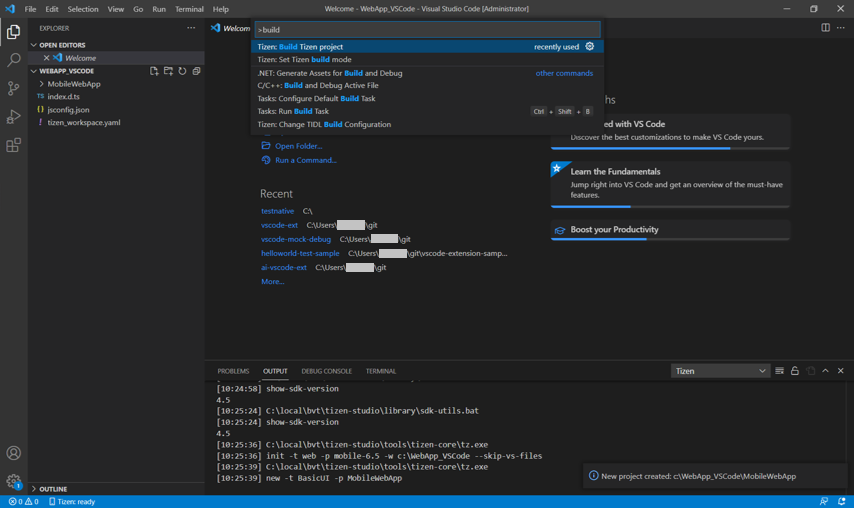Open the vscode-mock-debug recent project

[296, 239]
